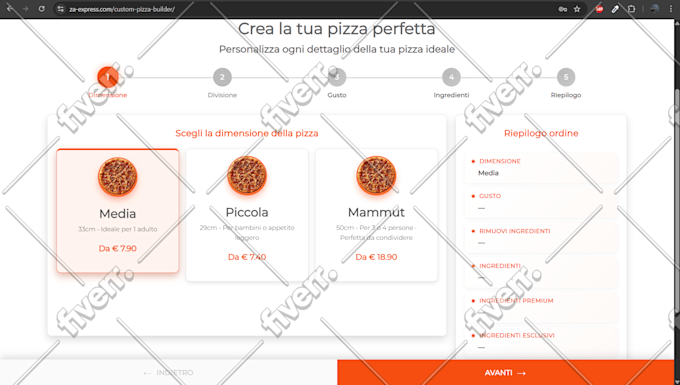
Task: Open the password key icon
Action: tap(562, 9)
